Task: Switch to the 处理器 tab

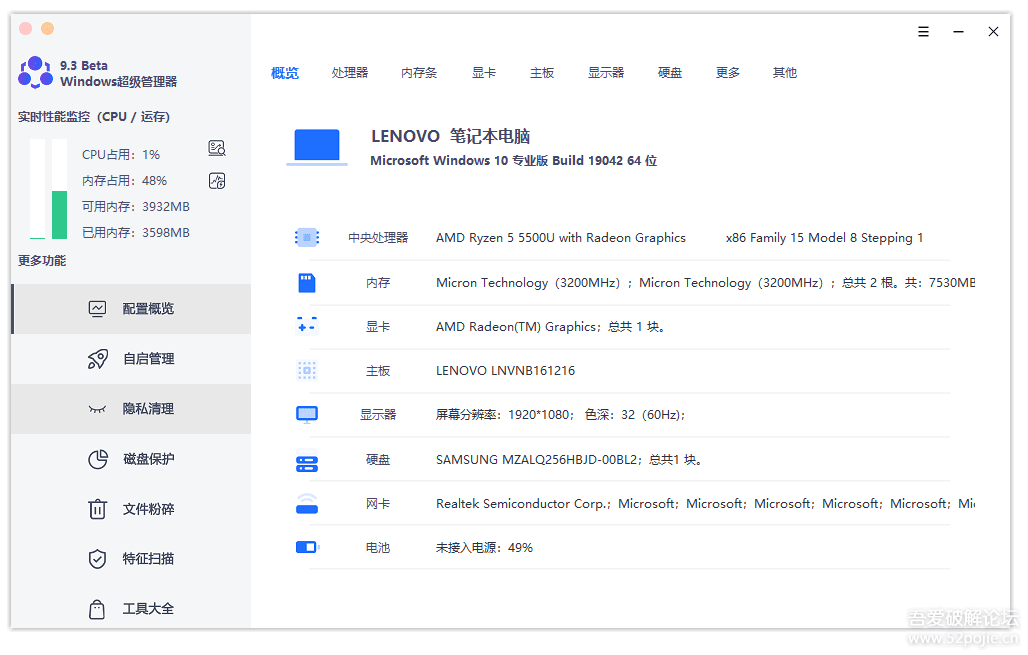Action: point(349,73)
